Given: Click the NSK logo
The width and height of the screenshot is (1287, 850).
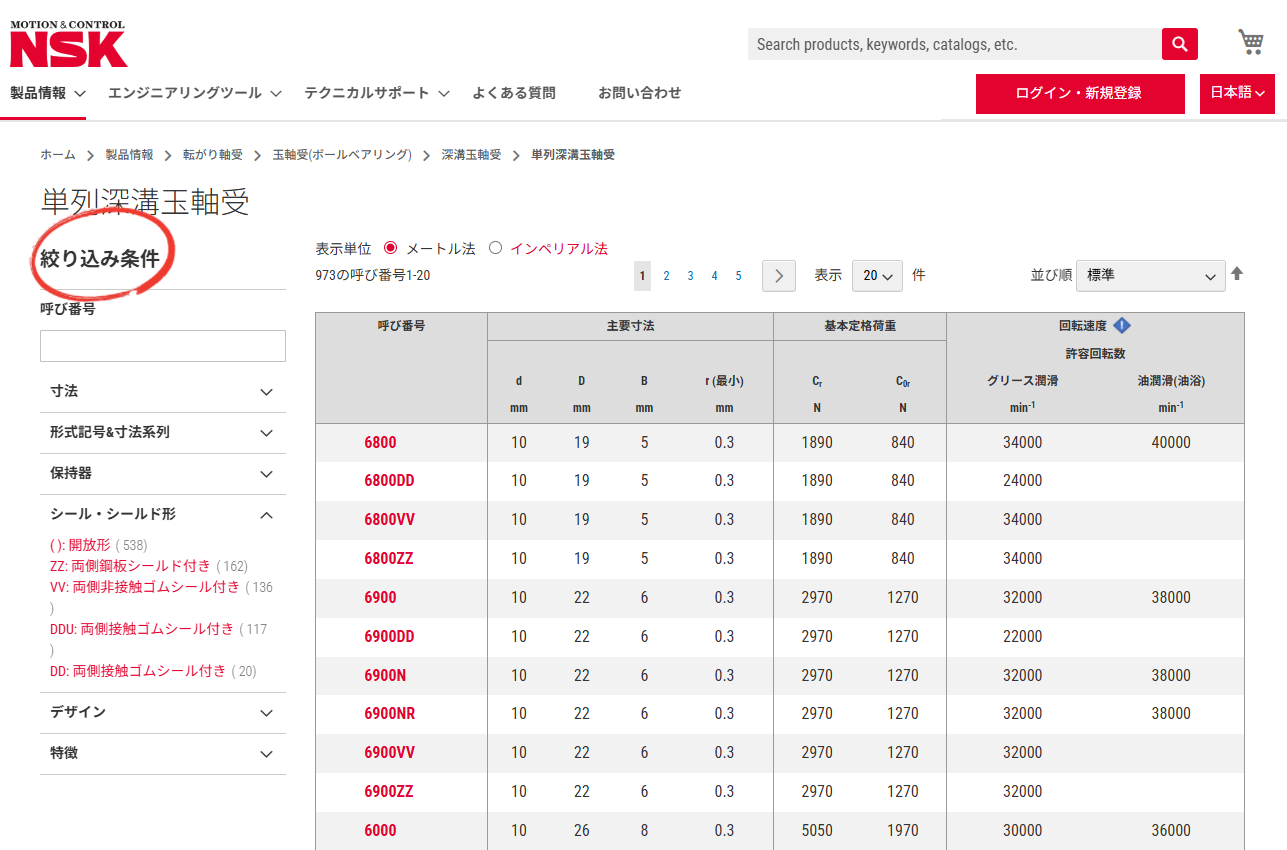Looking at the screenshot, I should (x=66, y=42).
